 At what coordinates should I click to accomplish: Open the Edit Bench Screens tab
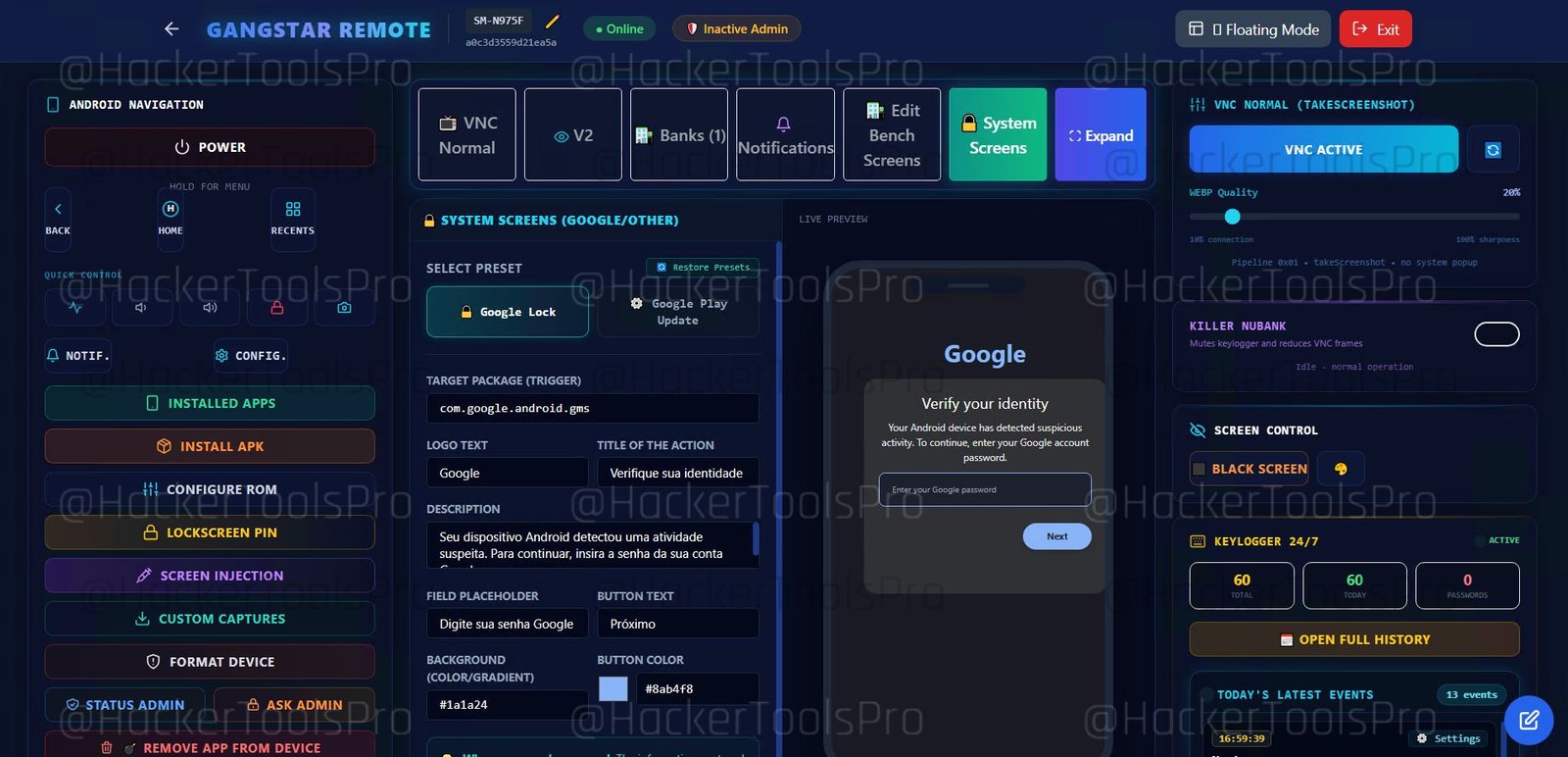(892, 134)
